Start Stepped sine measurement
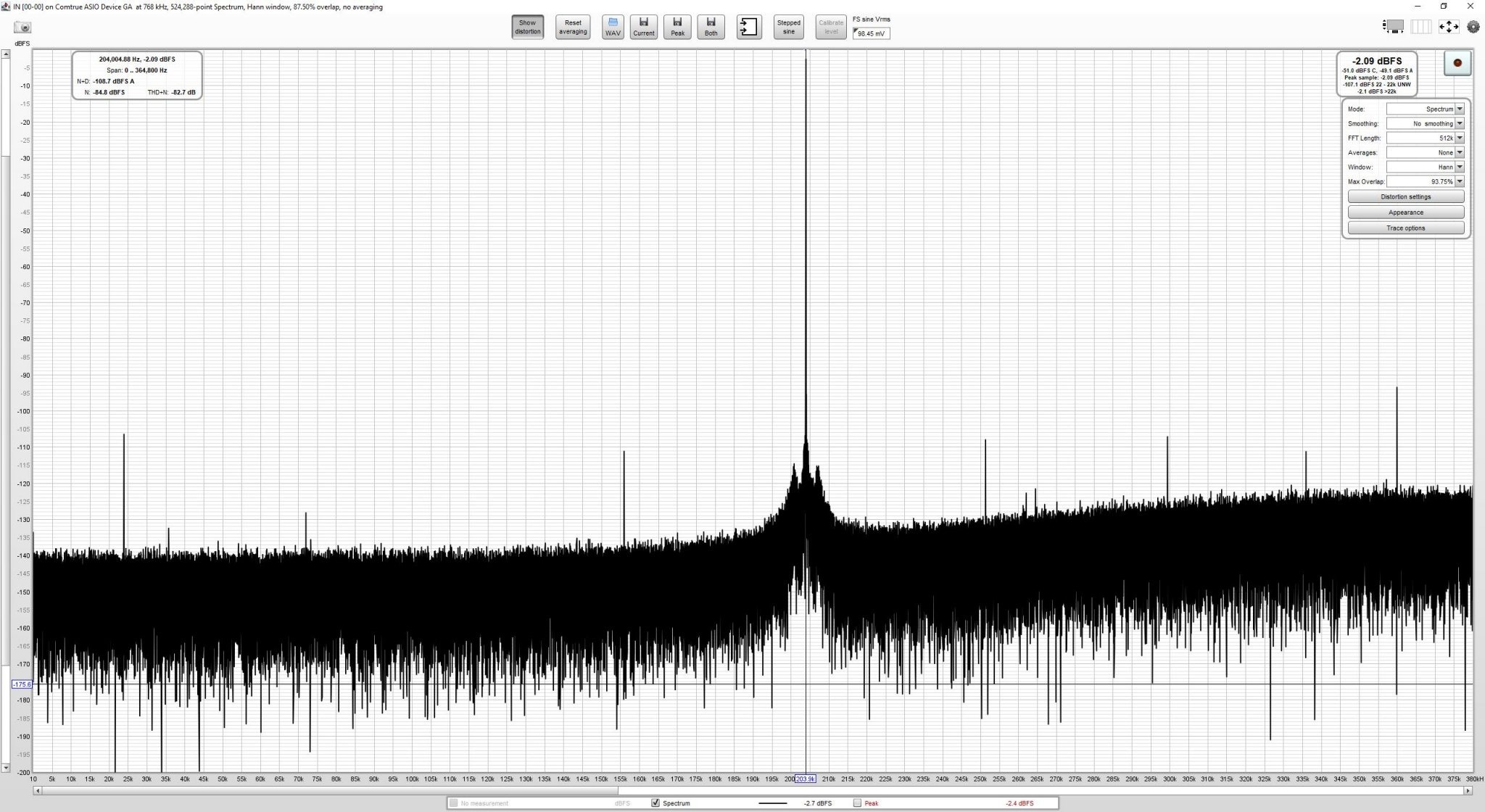 pos(788,28)
